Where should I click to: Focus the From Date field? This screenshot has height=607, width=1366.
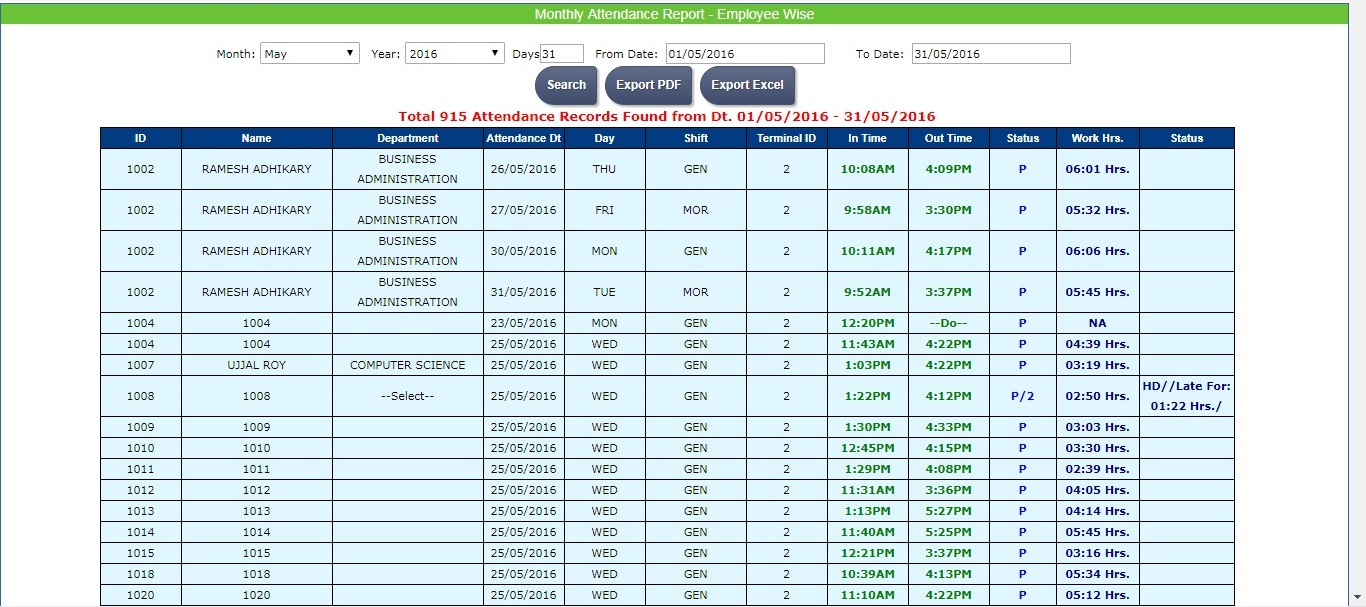745,54
